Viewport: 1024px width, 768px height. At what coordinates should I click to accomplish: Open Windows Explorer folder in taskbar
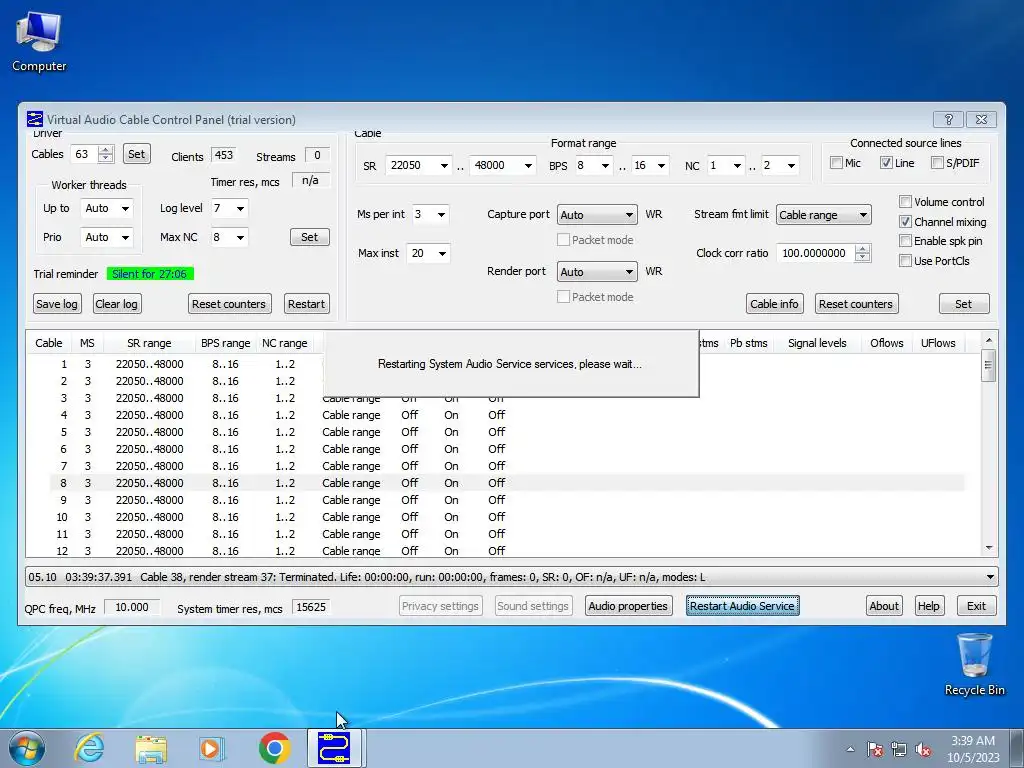coord(151,748)
